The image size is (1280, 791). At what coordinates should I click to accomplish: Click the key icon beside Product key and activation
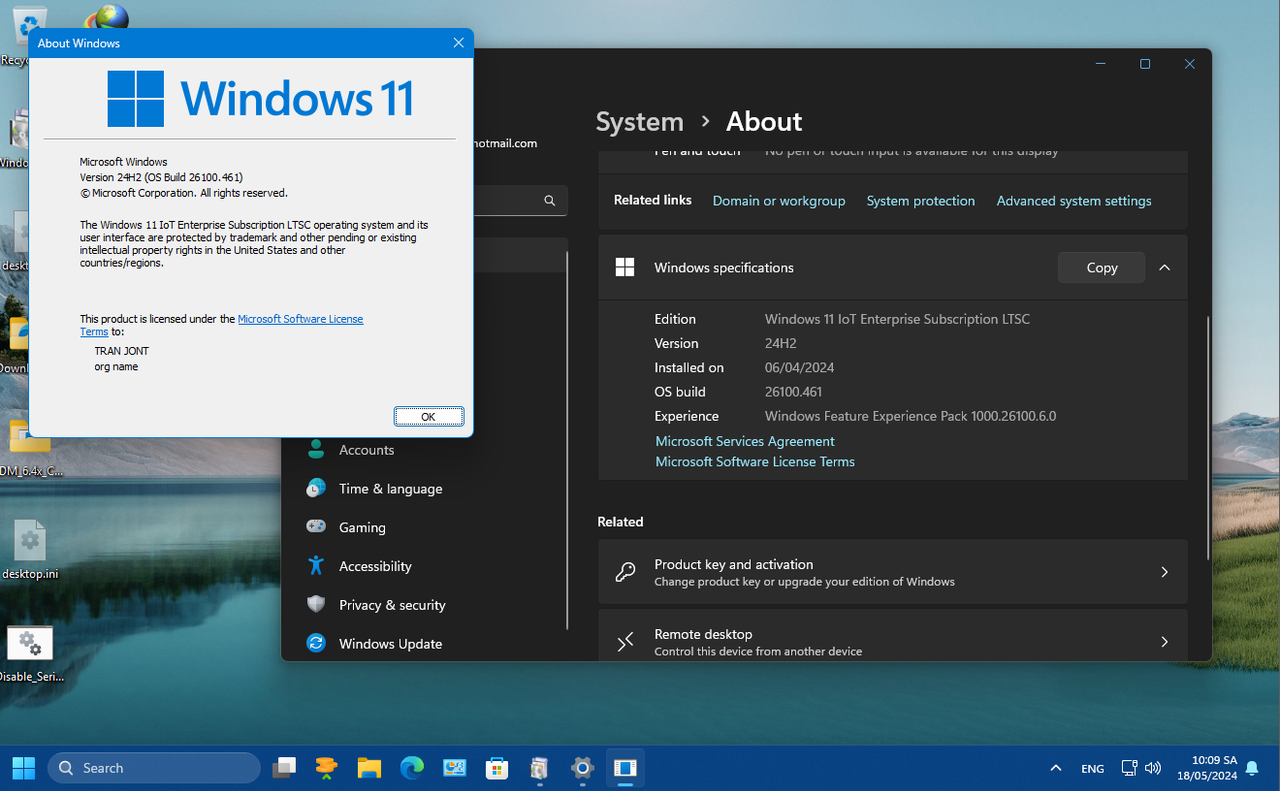coord(625,572)
